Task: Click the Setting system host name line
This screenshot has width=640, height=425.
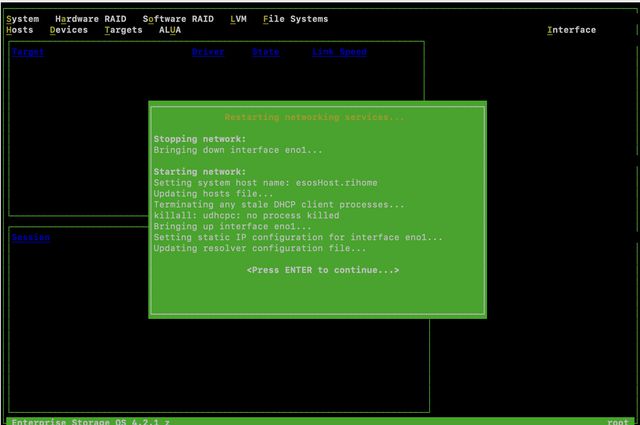Action: coord(265,183)
